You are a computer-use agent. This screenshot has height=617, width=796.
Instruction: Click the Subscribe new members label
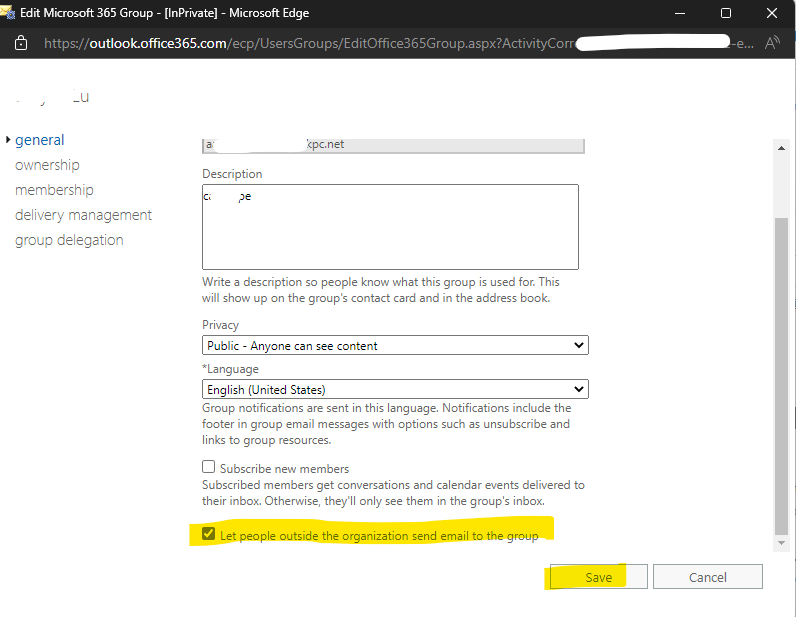(x=284, y=468)
